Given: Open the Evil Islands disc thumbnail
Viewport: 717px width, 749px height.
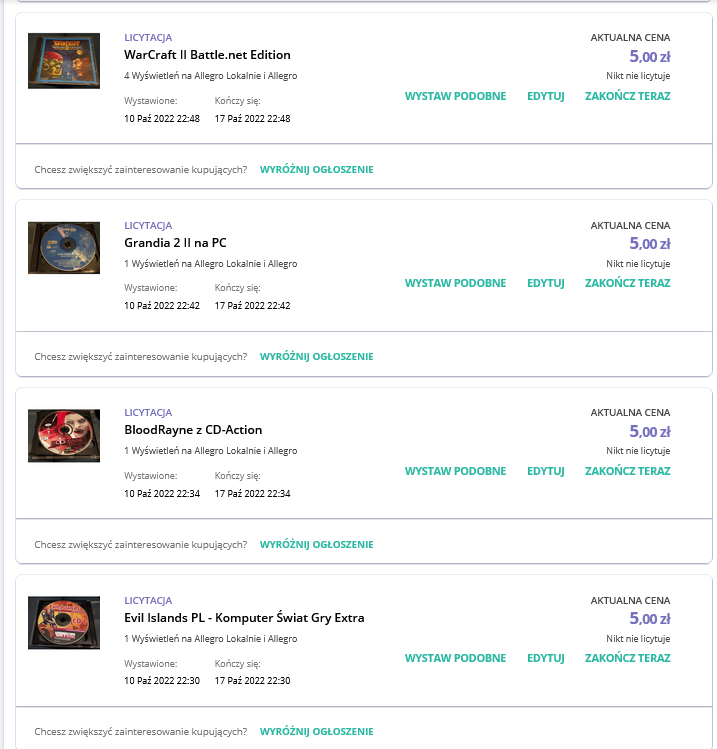Looking at the screenshot, I should (64, 623).
